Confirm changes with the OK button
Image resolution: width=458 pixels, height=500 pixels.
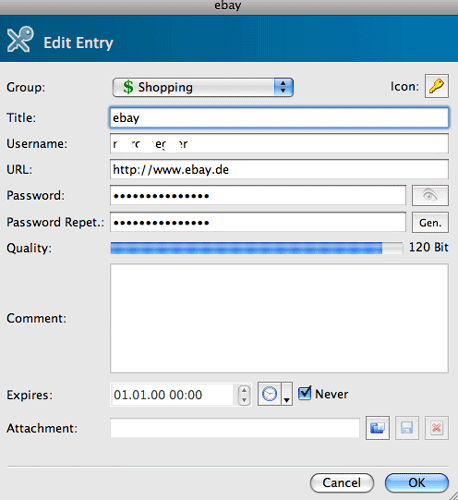coord(417,483)
